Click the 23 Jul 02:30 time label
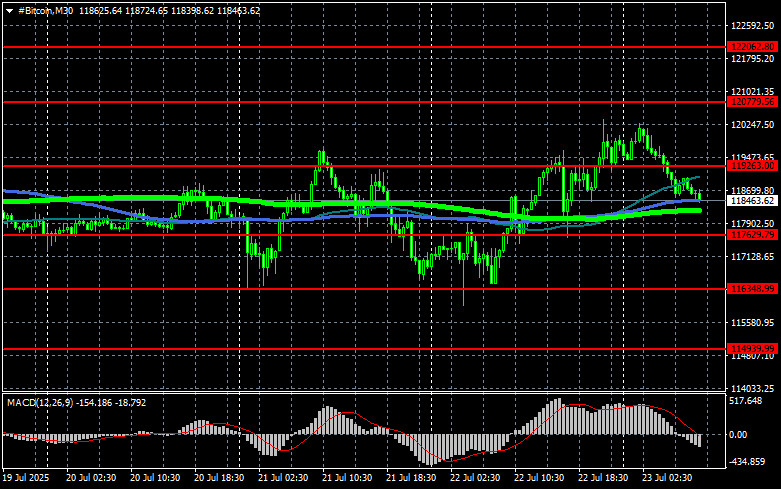Image resolution: width=781 pixels, height=489 pixels. [667, 478]
